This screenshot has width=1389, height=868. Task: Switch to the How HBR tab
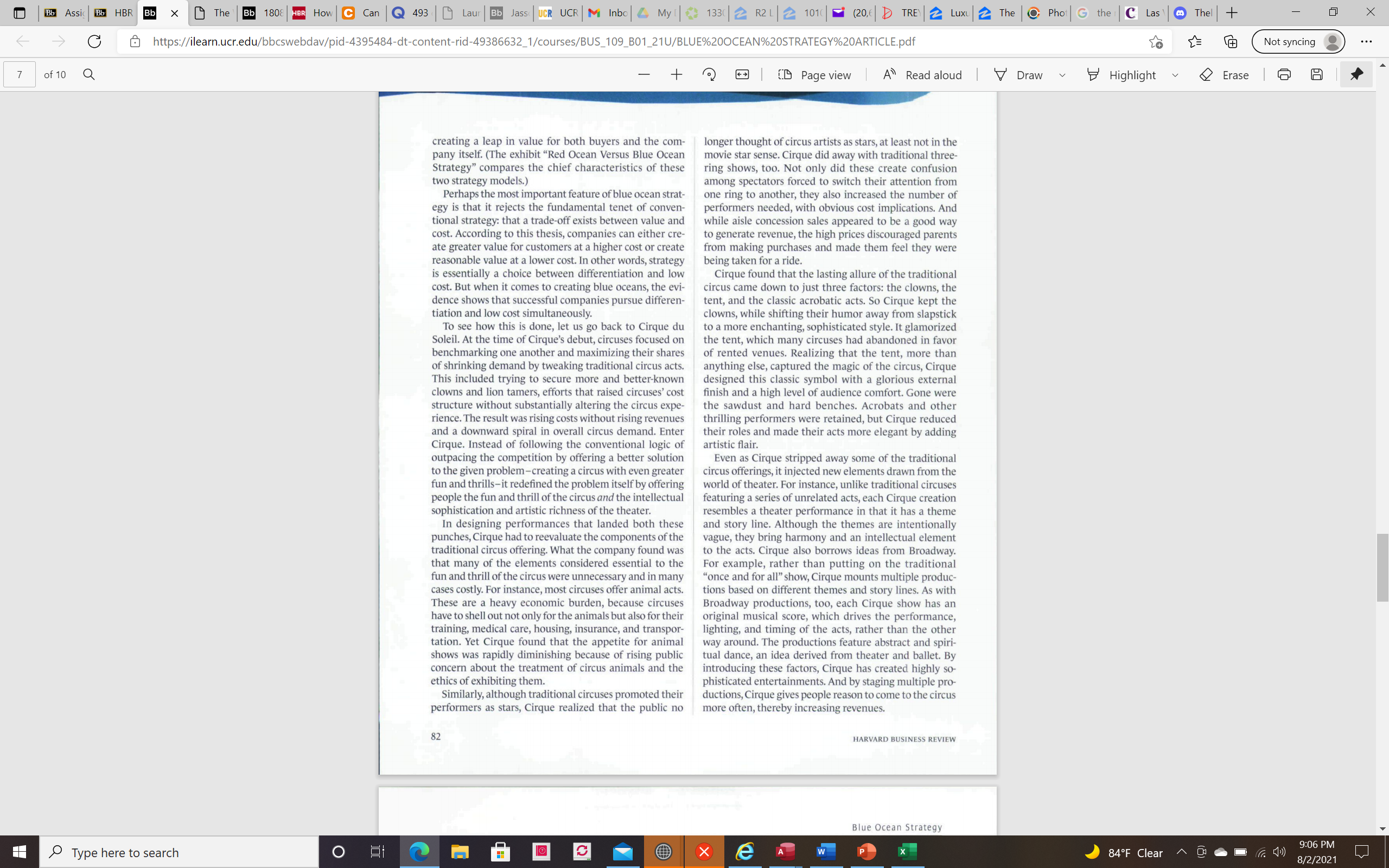[x=311, y=12]
